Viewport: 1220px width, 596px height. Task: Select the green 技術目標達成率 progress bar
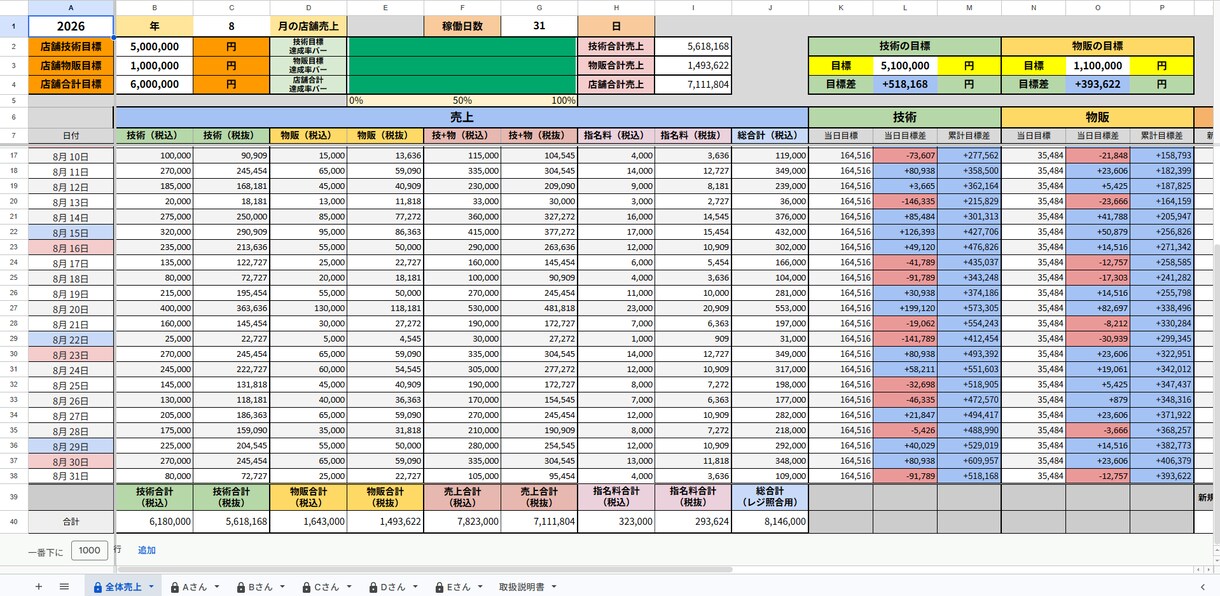[463, 46]
